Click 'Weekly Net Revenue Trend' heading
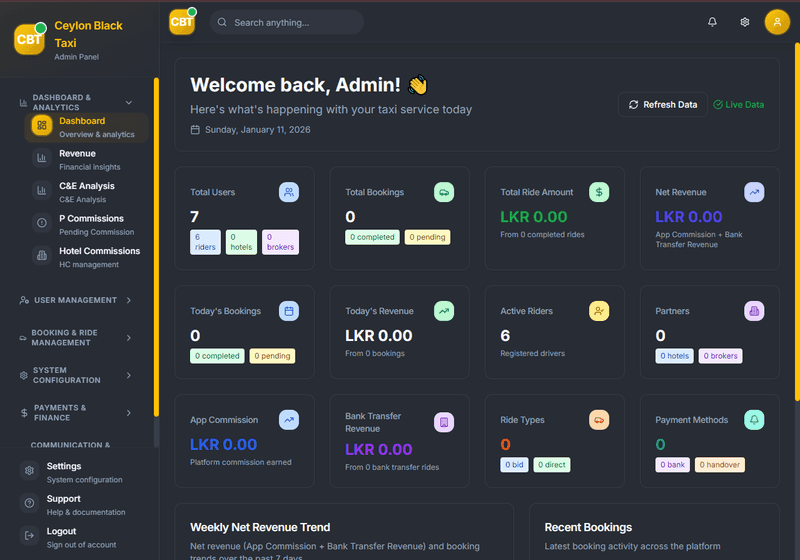Image resolution: width=800 pixels, height=560 pixels. tap(260, 527)
